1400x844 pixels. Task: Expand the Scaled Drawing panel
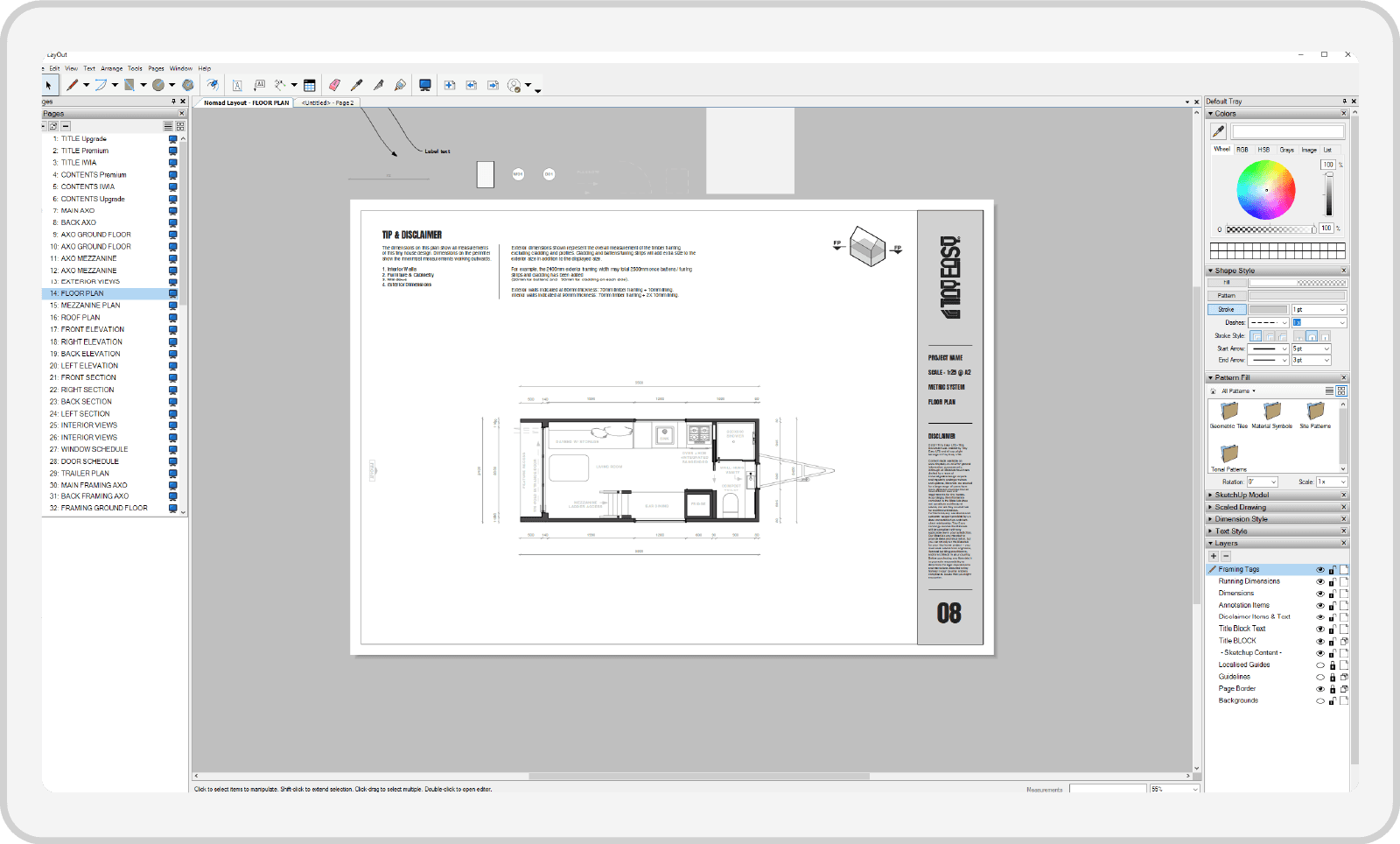1211,507
